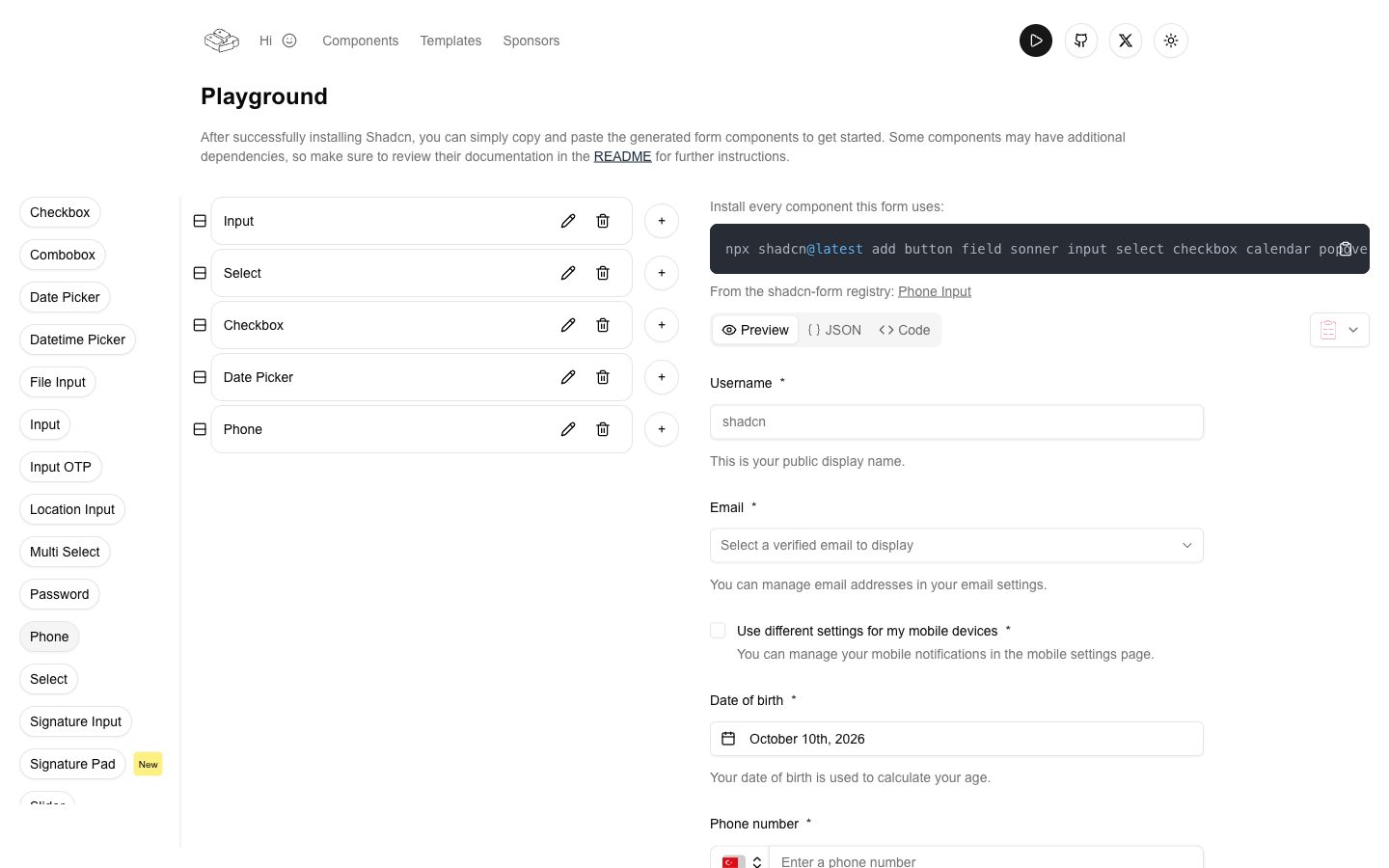Open the 'Select a verified email' dropdown
This screenshot has width=1389, height=868.
click(x=957, y=545)
